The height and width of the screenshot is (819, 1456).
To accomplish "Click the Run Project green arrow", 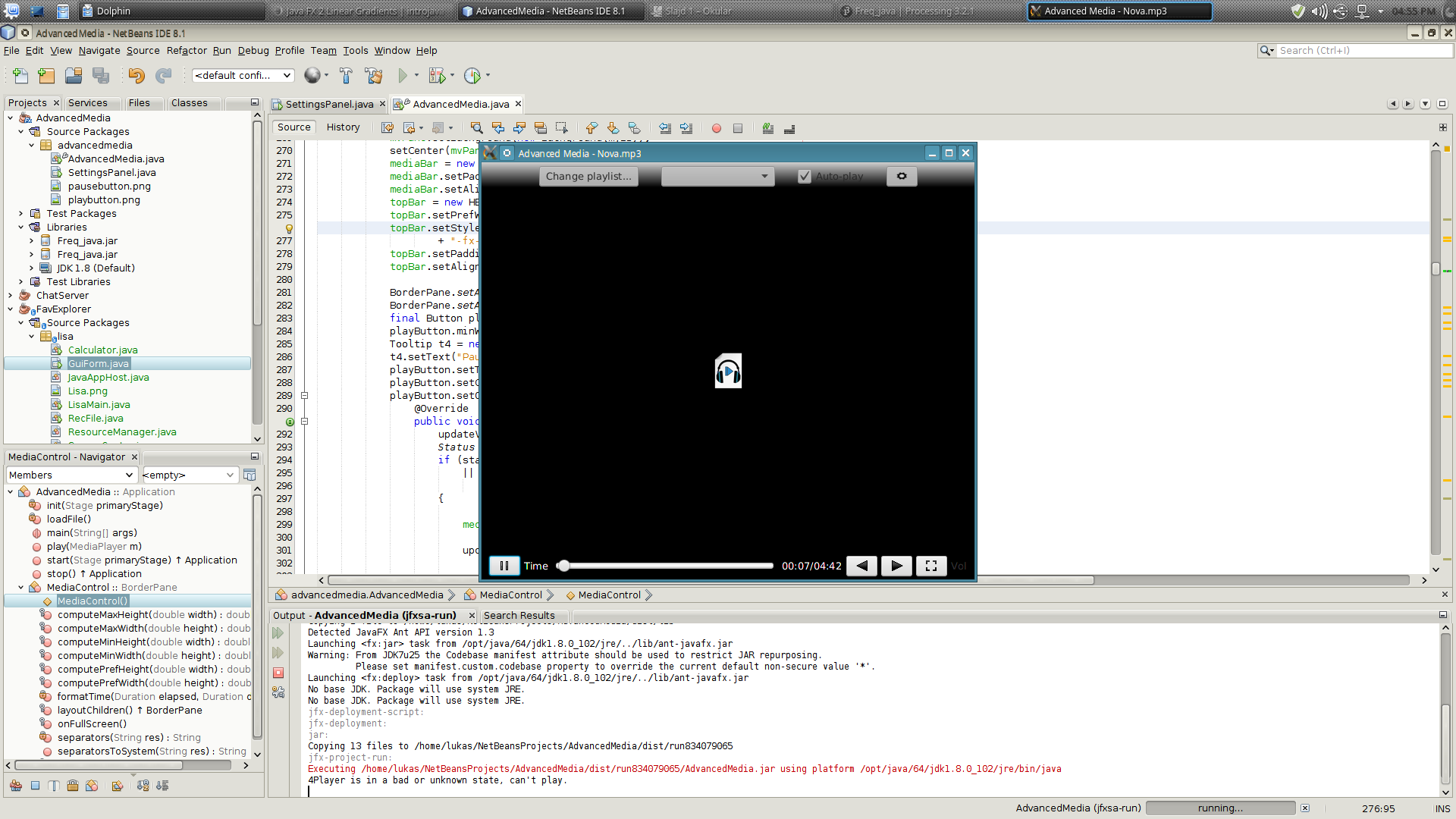I will (x=403, y=75).
